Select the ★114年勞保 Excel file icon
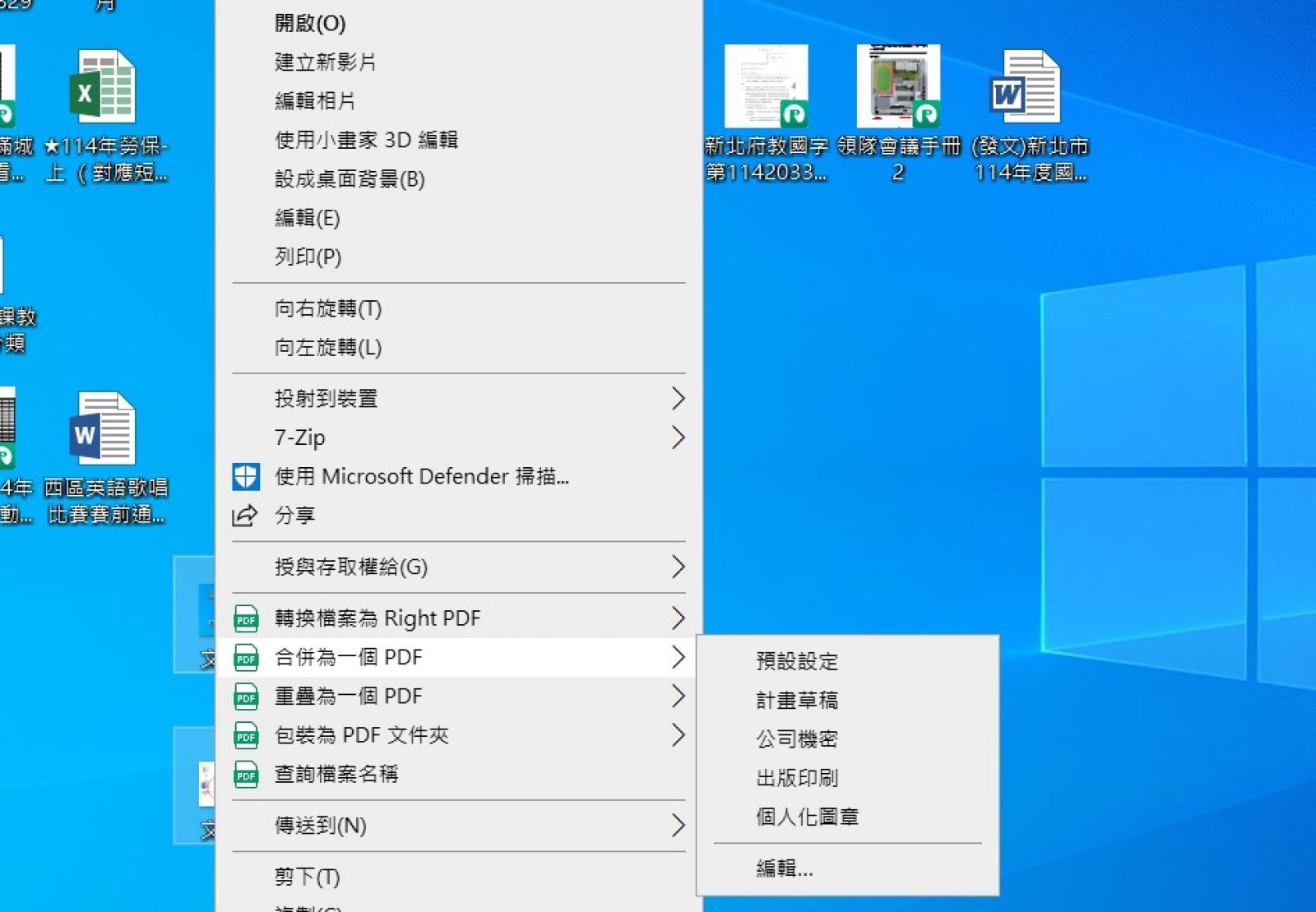Screen dimensions: 1316x912 tap(103, 87)
